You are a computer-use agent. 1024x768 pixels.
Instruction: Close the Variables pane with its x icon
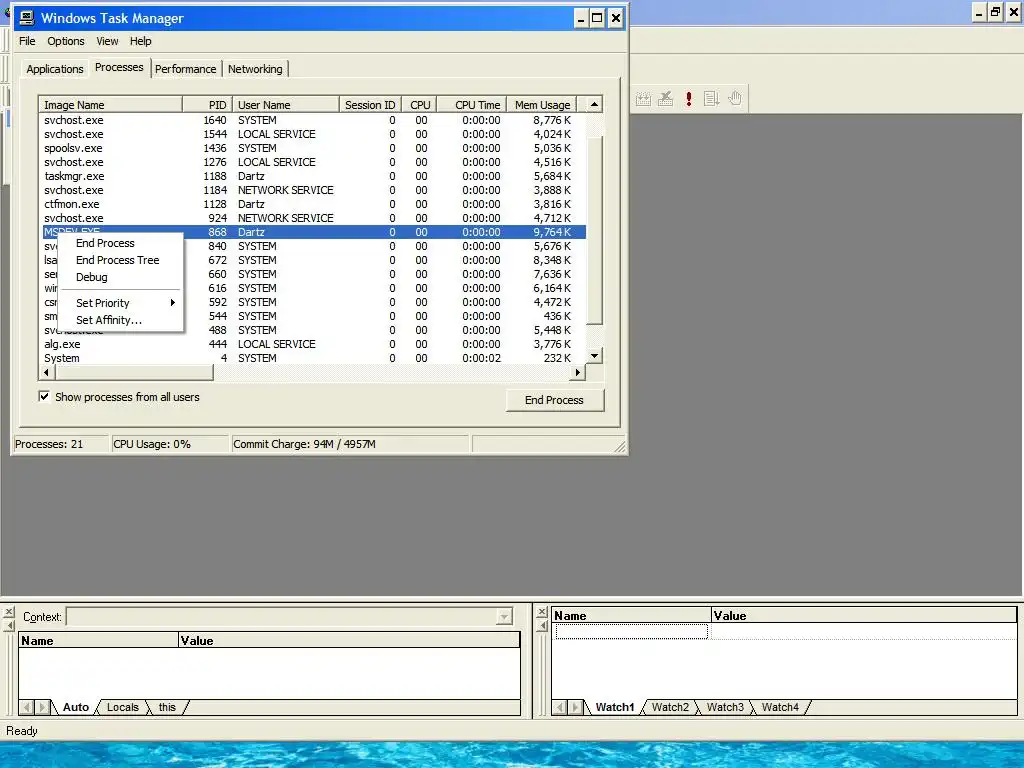pos(8,612)
